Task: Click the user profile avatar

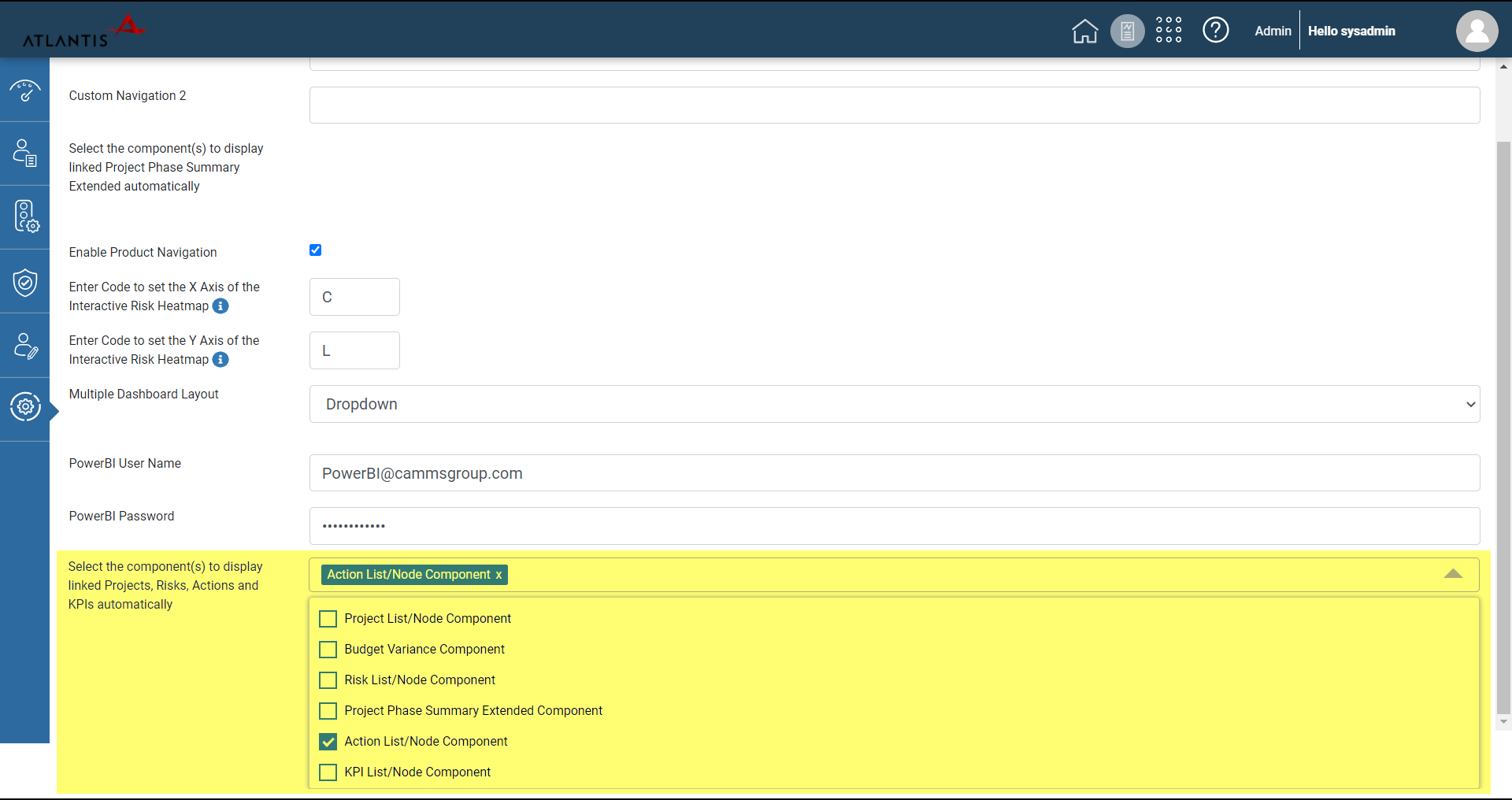Action: [1477, 31]
